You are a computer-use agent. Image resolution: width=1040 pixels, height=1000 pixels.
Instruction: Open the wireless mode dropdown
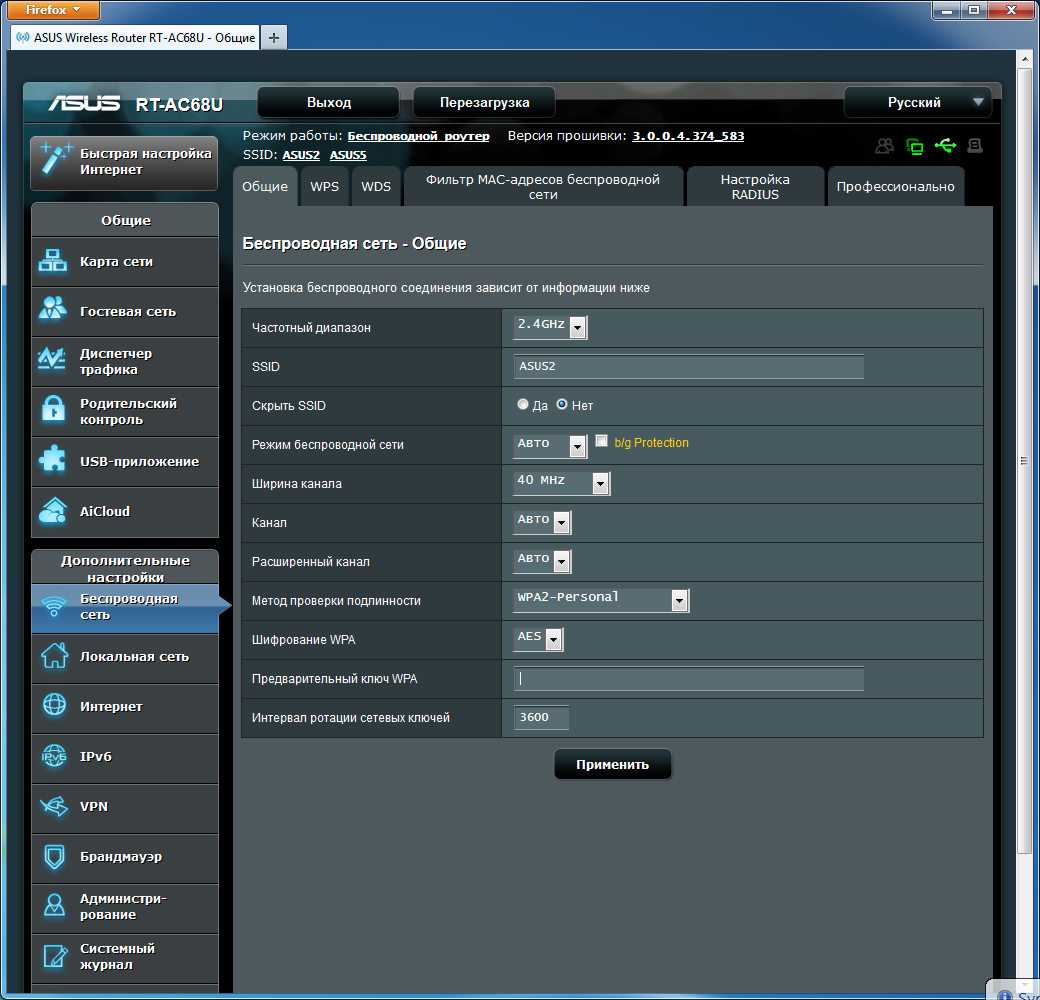[x=551, y=445]
